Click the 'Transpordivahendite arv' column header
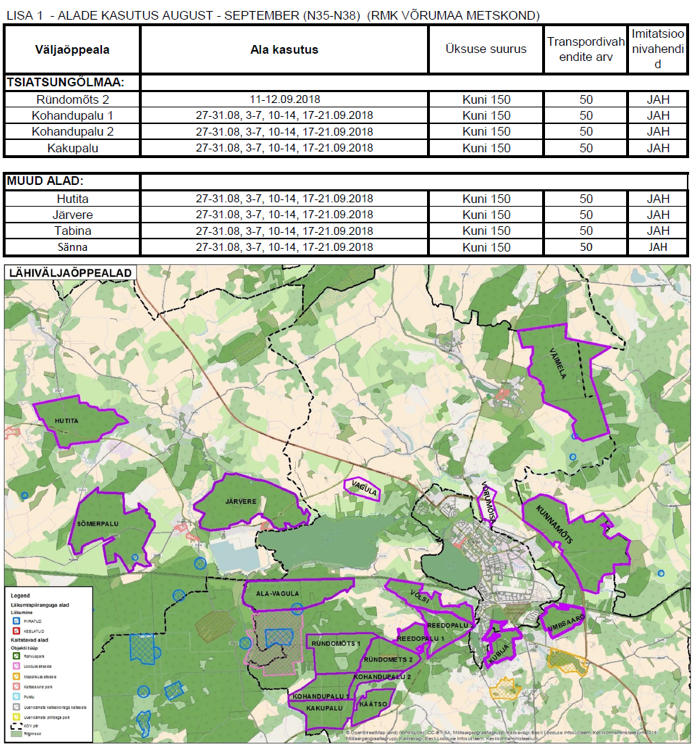This screenshot has width=692, height=746. tap(585, 49)
